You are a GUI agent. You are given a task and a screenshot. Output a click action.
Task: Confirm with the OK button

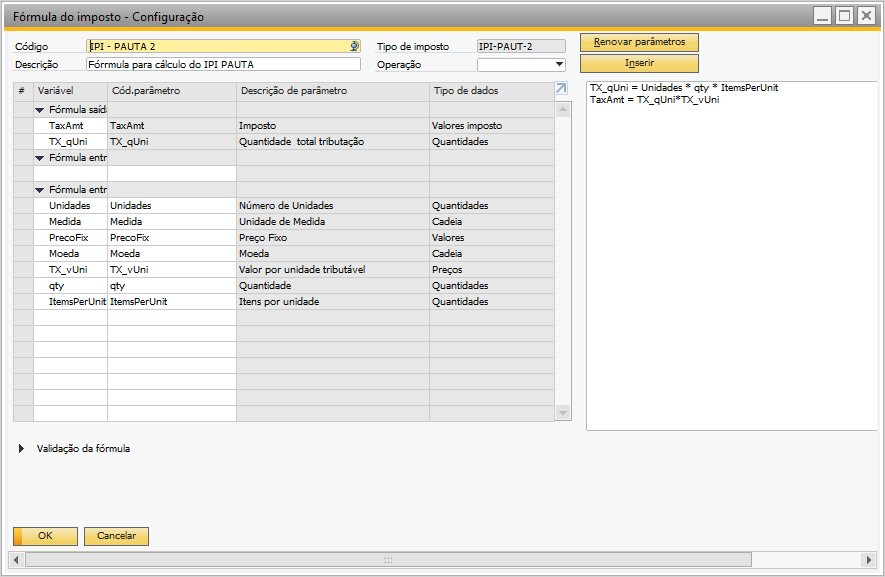pyautogui.click(x=45, y=536)
